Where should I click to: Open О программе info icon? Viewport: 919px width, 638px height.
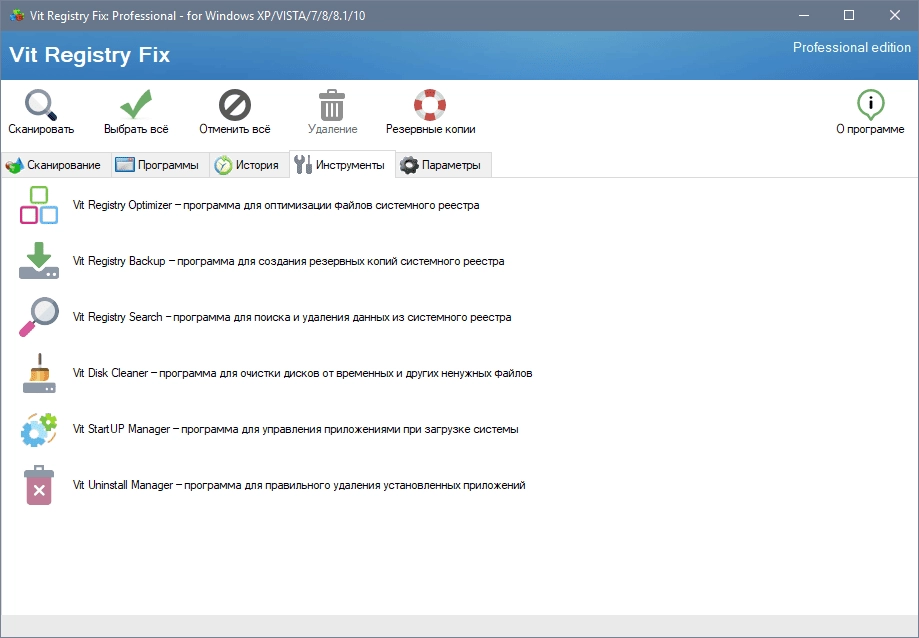tap(870, 105)
